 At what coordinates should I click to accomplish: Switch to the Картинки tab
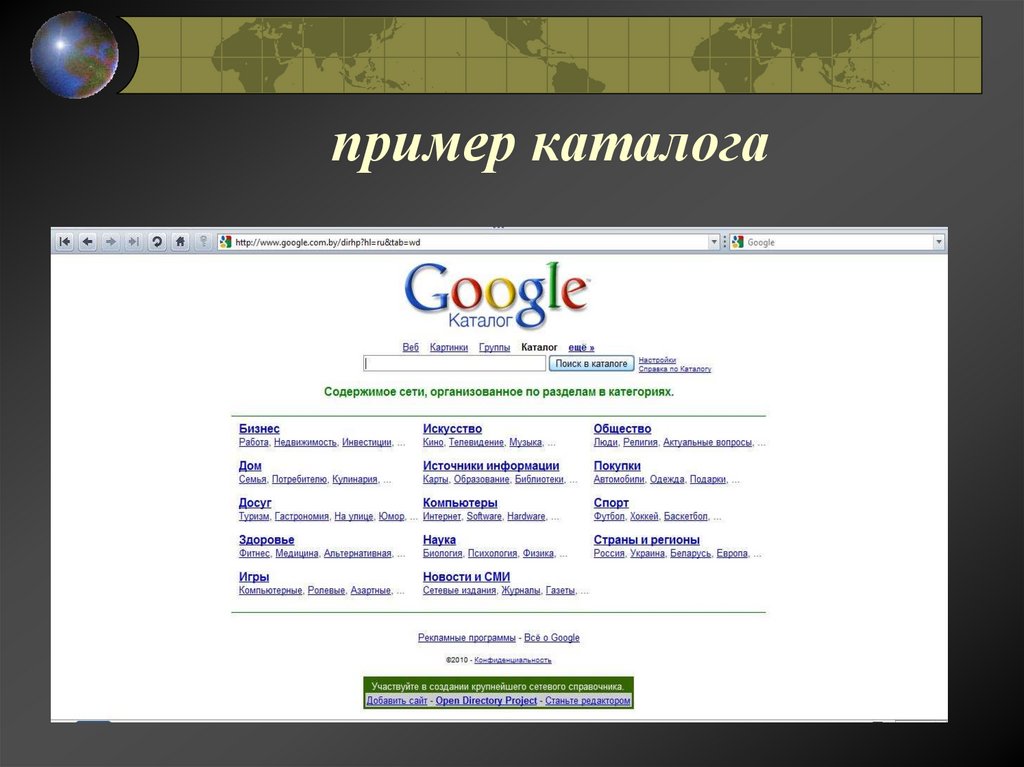pyautogui.click(x=451, y=347)
